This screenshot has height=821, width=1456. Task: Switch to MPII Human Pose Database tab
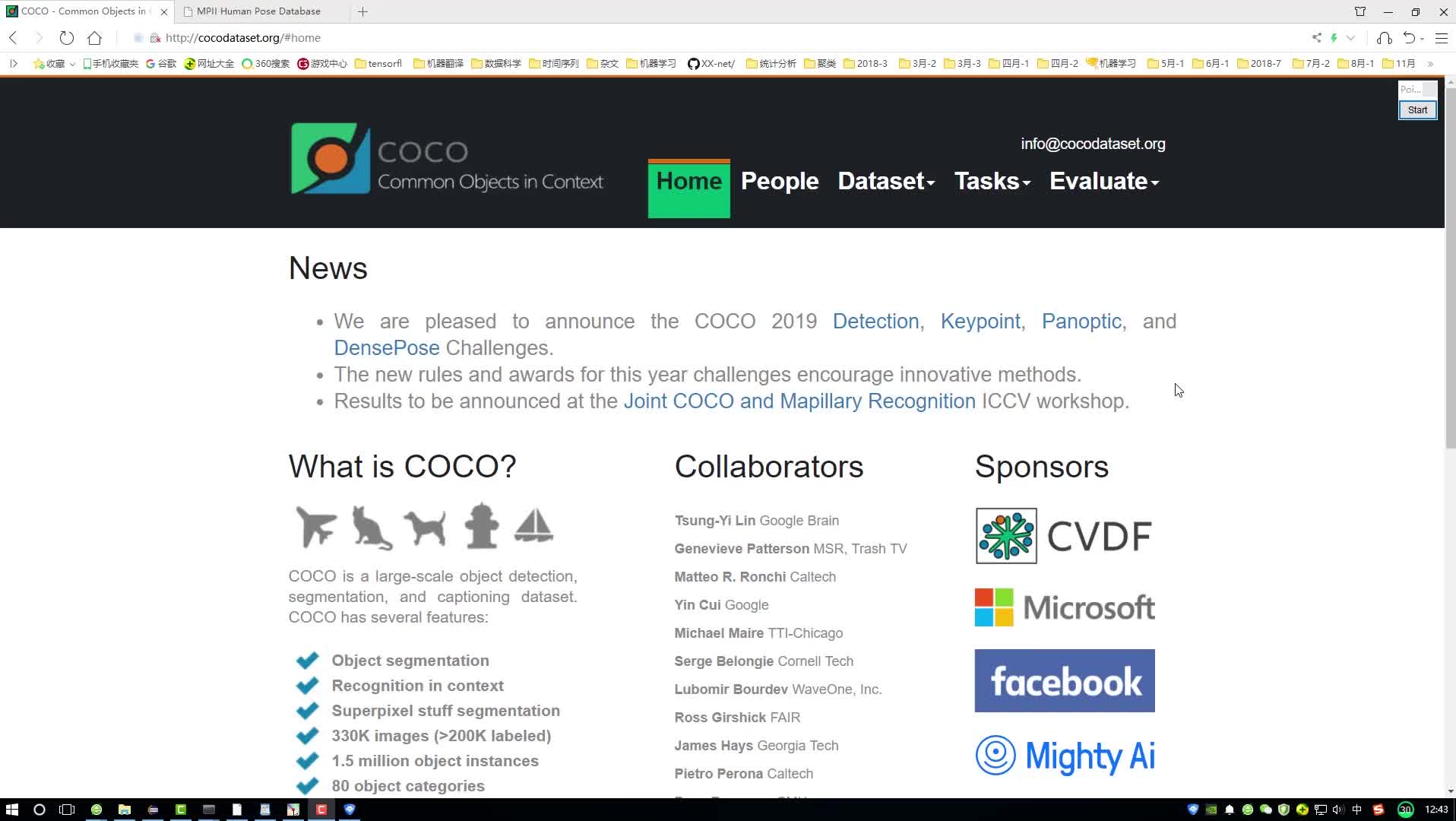(258, 11)
